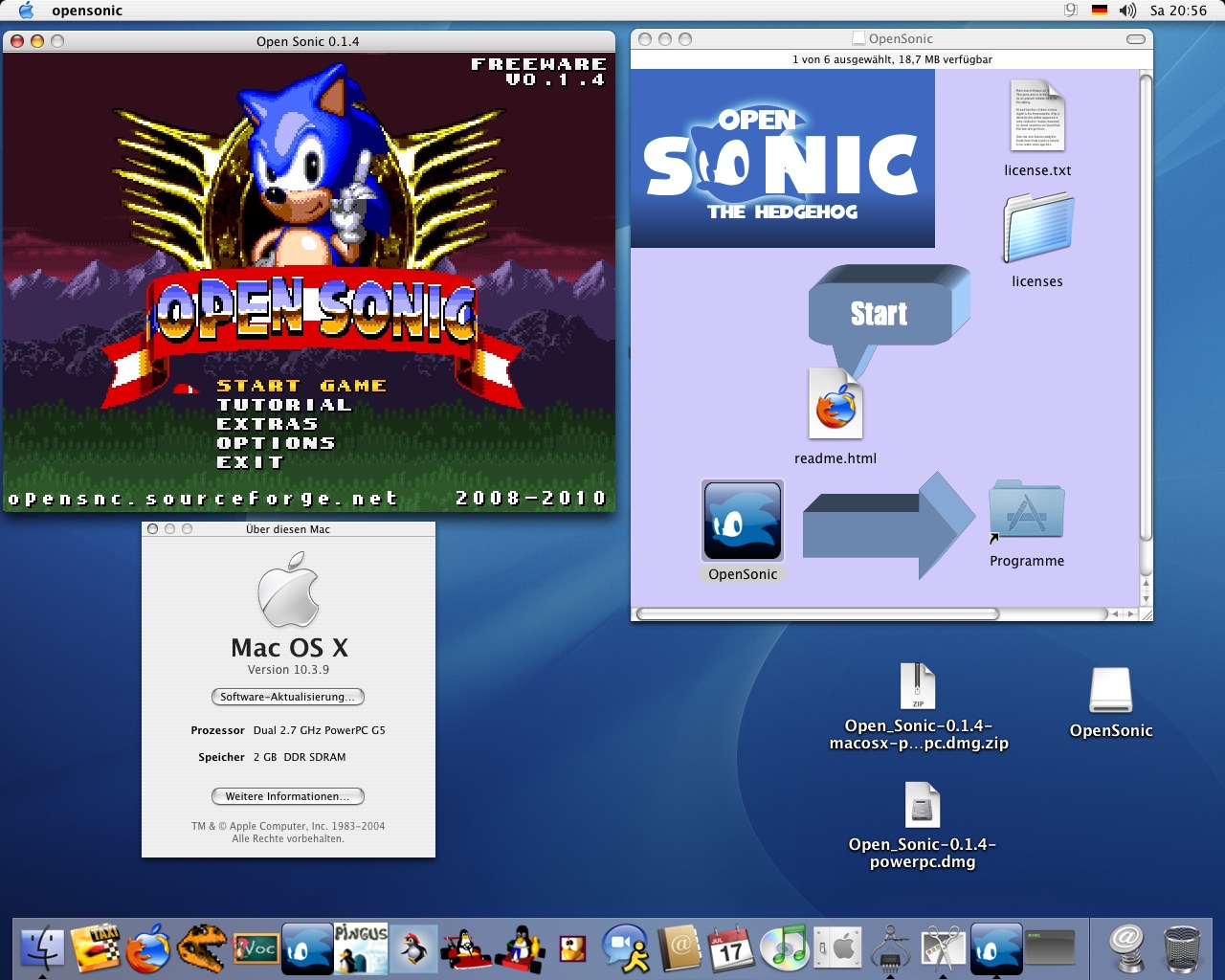The width and height of the screenshot is (1225, 980).
Task: Open Firefox from the Dock
Action: pos(147,948)
